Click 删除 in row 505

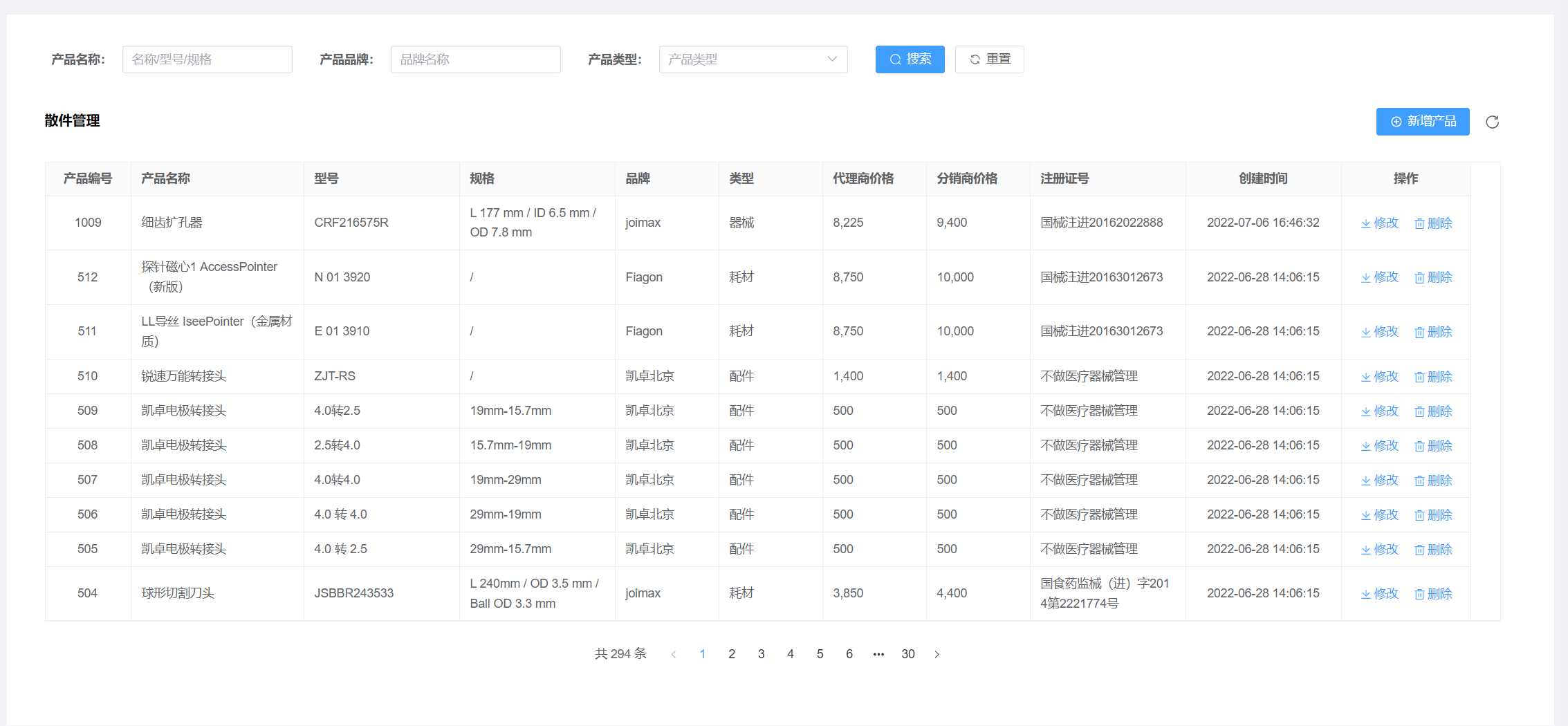click(x=1433, y=550)
